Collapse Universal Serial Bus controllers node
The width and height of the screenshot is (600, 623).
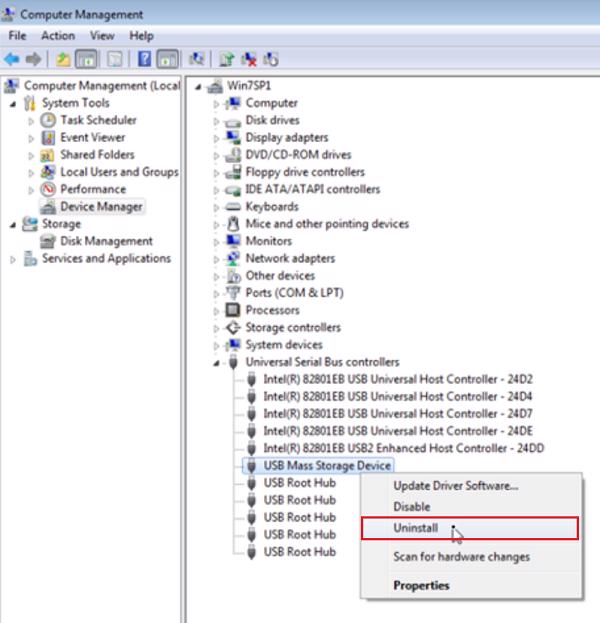(x=217, y=362)
